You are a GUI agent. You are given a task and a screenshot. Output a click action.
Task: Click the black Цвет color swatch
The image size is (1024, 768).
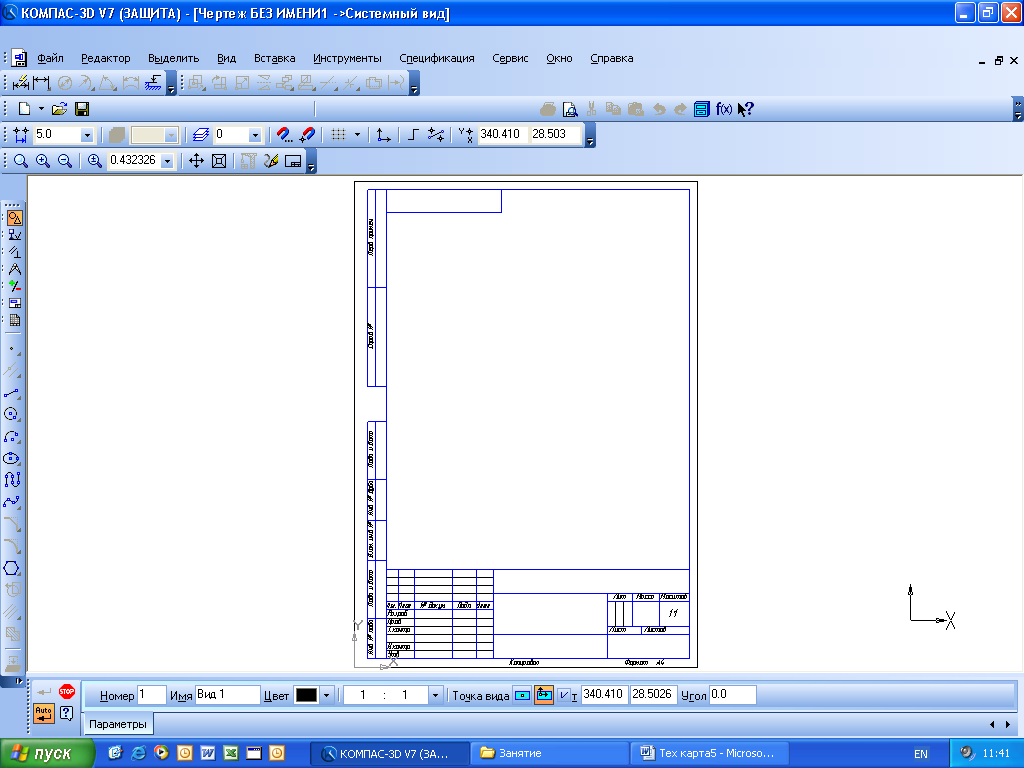pos(306,695)
